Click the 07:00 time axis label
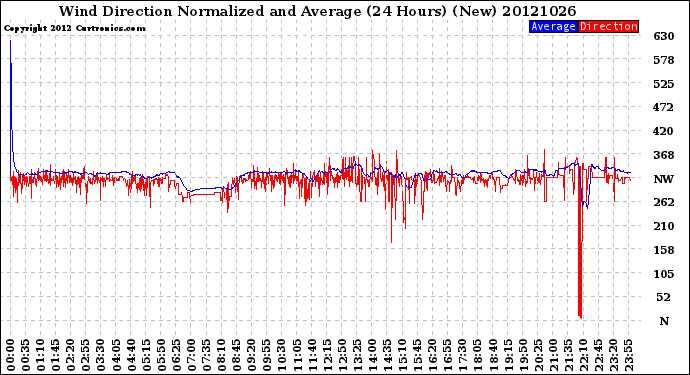The image size is (690, 375). pos(191,355)
